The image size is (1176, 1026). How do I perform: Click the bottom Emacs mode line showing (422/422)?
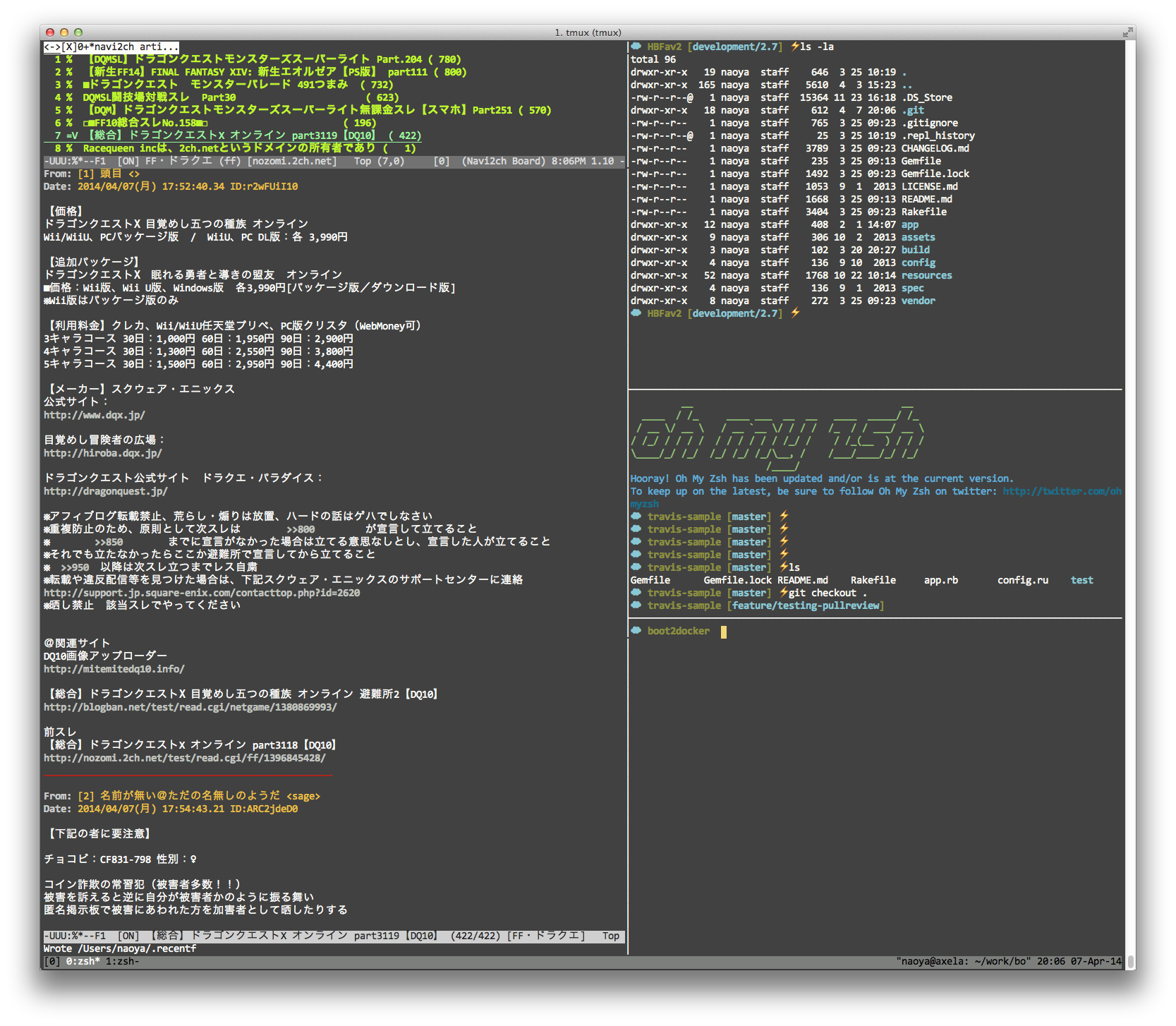[334, 936]
